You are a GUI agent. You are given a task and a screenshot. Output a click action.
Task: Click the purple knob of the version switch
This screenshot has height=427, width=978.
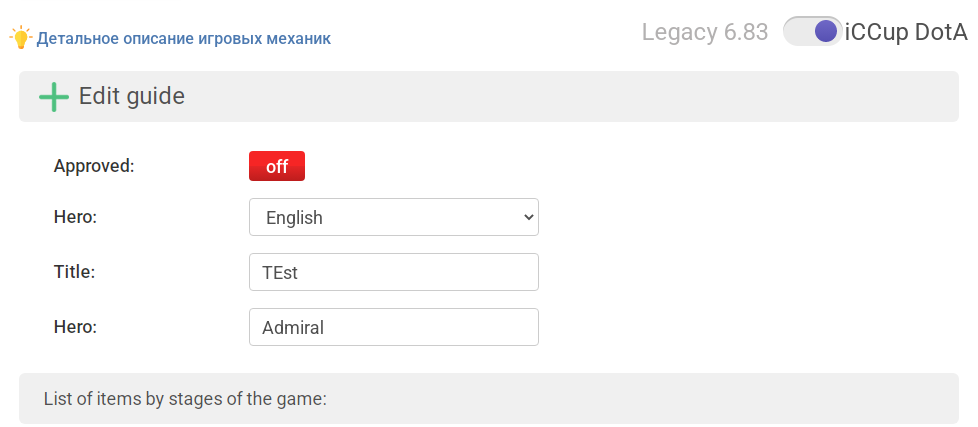coord(826,31)
